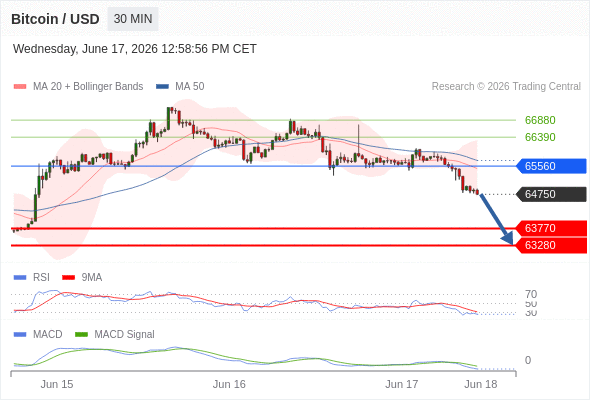
Task: Click the Jun 16 date axis label
Action: (229, 385)
